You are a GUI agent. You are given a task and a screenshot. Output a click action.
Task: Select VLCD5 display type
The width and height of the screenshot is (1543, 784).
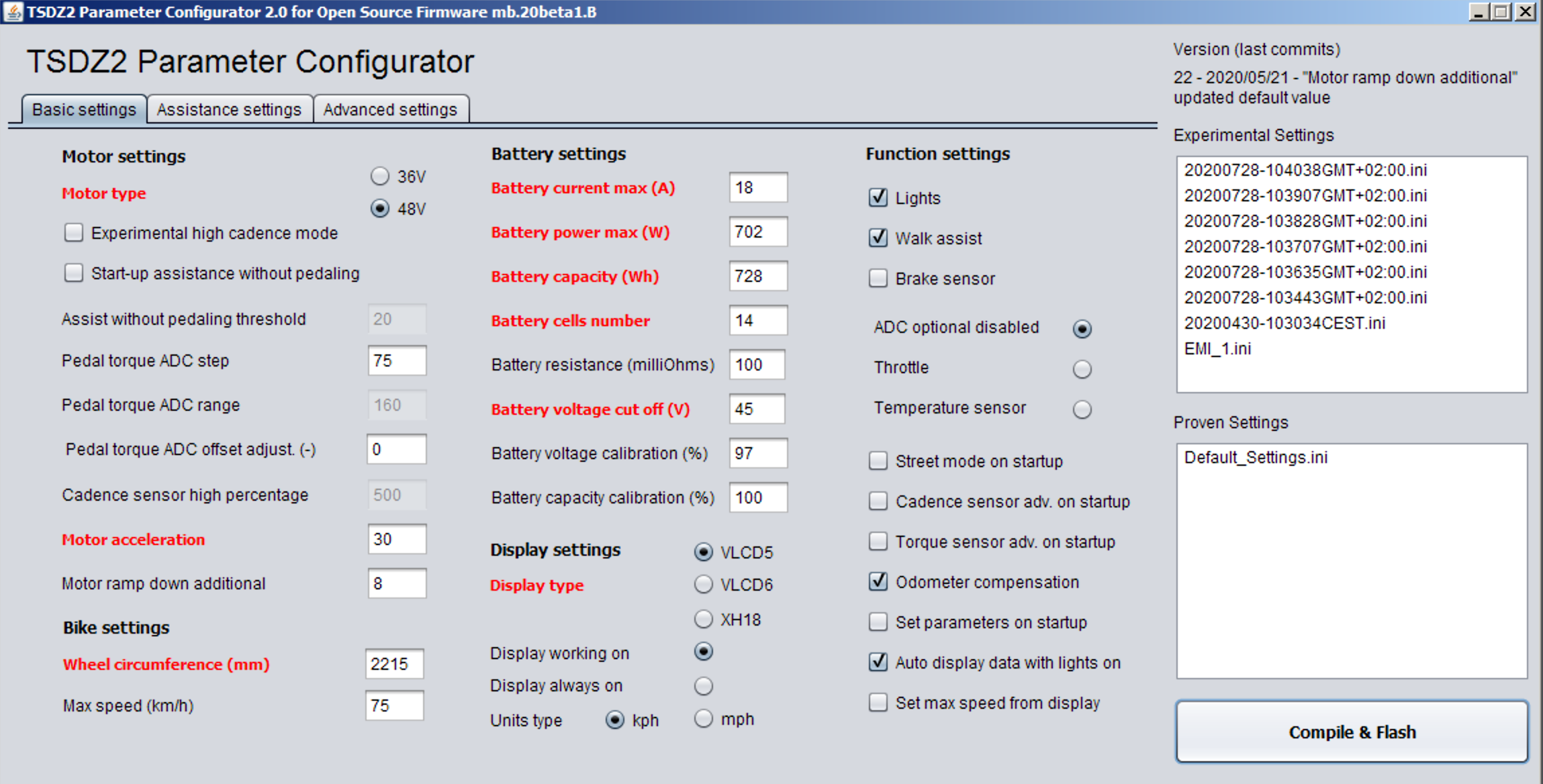click(x=734, y=552)
